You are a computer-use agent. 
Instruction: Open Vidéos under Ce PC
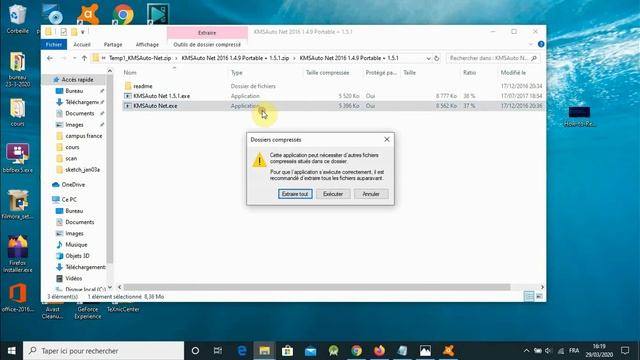tap(73, 278)
